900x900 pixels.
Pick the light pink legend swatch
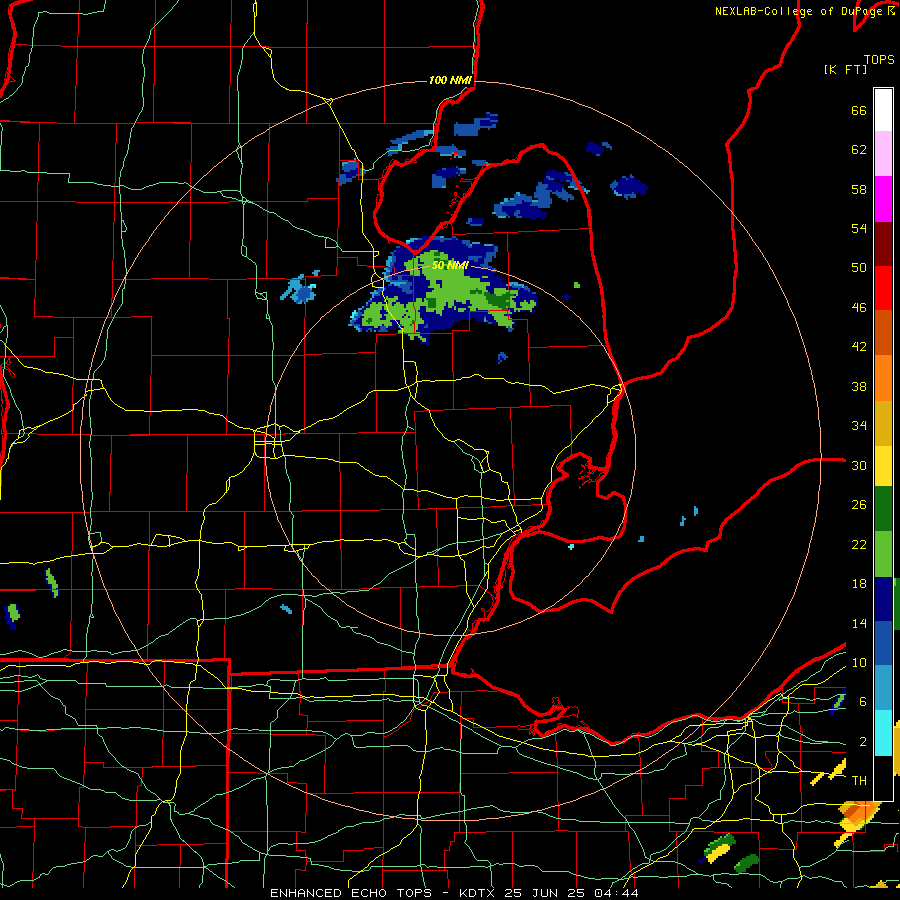pos(883,154)
